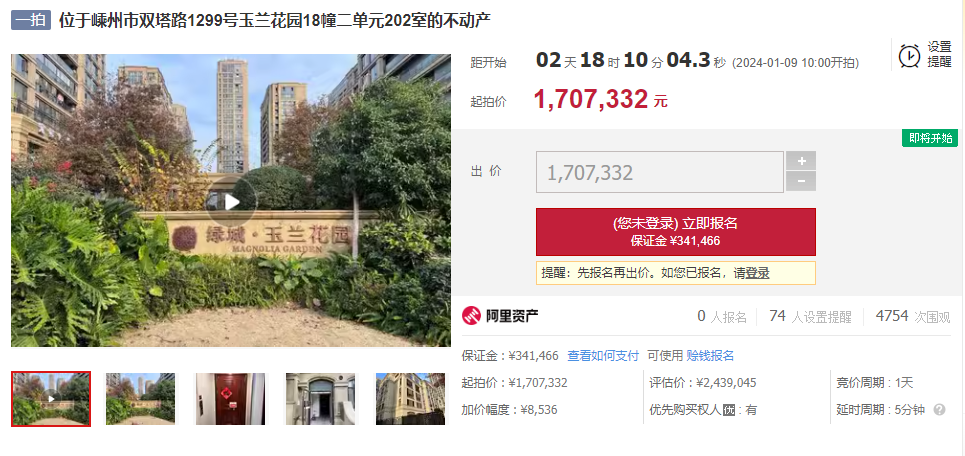Viewport: 965px width, 456px height.
Task: Increase bid with the plus button
Action: (801, 161)
